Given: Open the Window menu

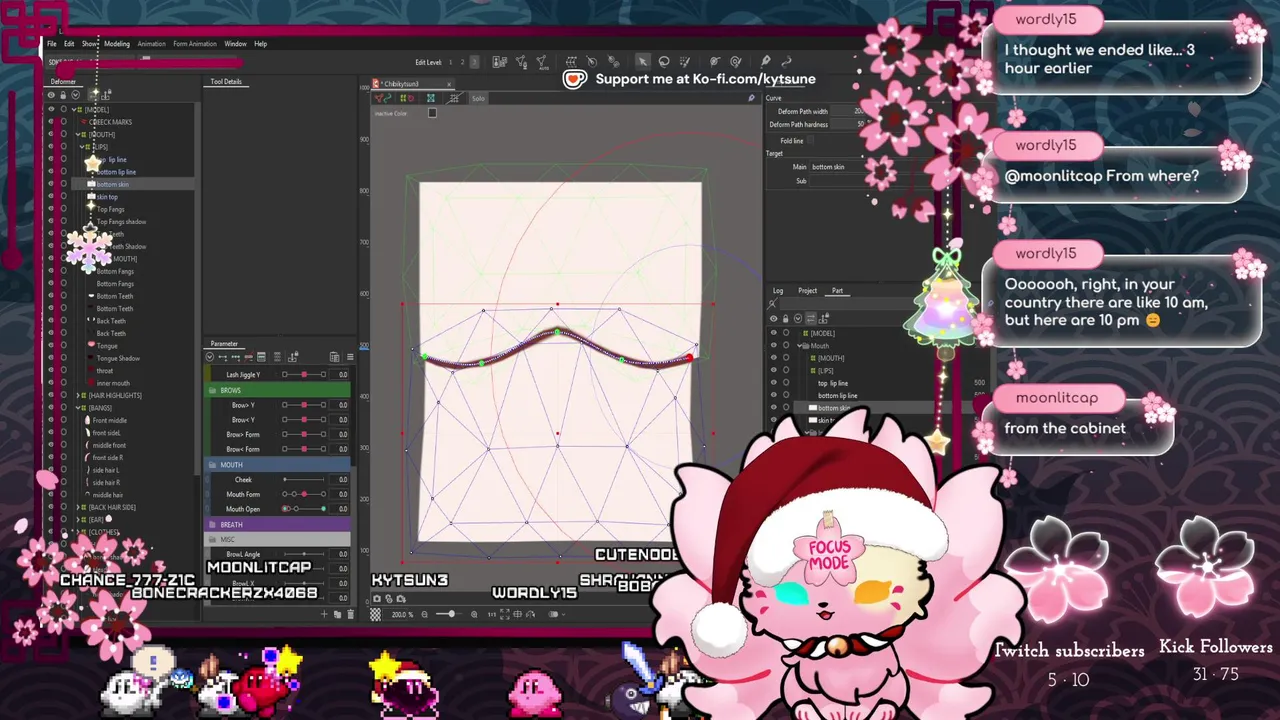Looking at the screenshot, I should [x=235, y=44].
